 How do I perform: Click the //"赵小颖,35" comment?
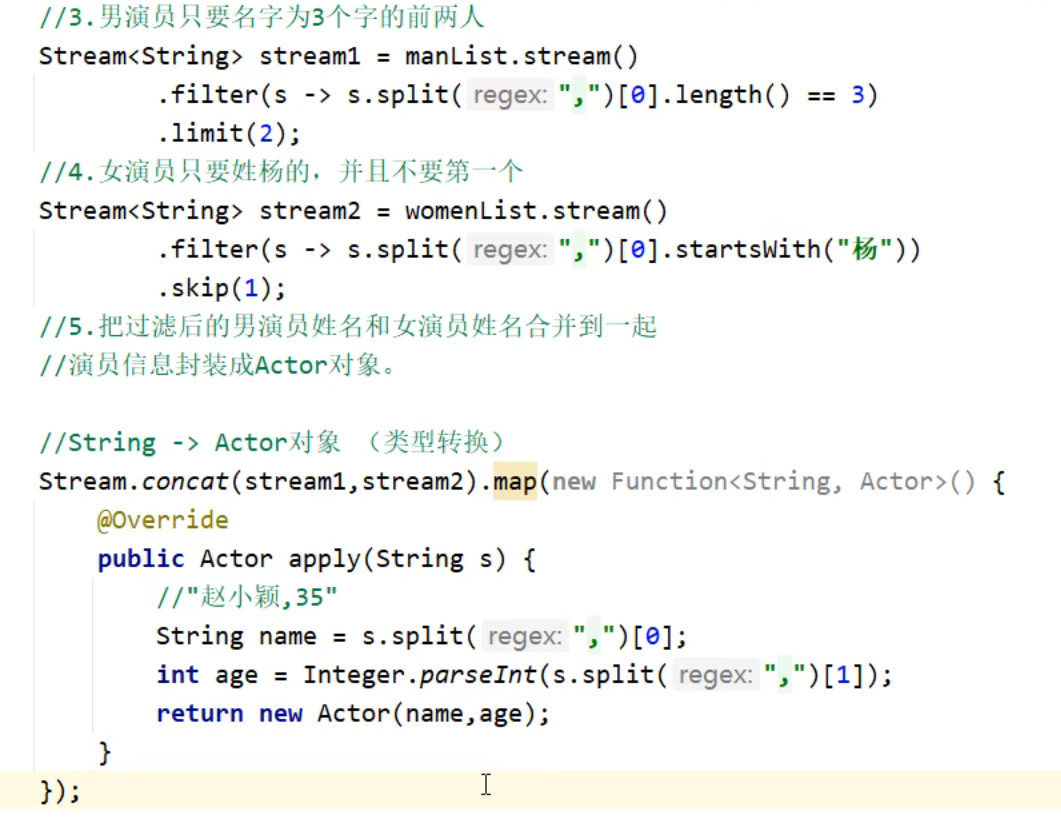[247, 598]
